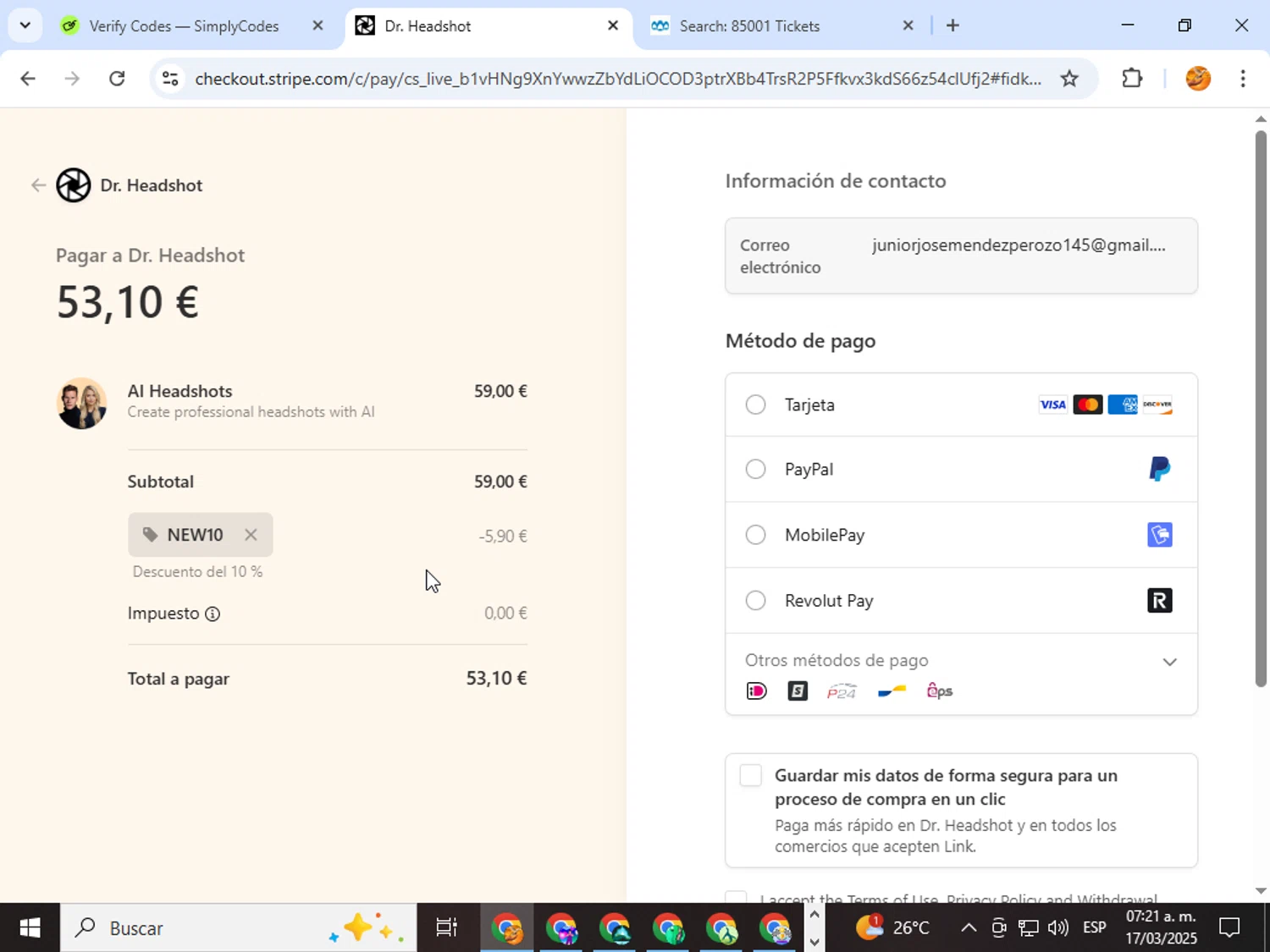Click the Correo electrónico email field
Screen dimensions: 1270x952
tap(961, 256)
